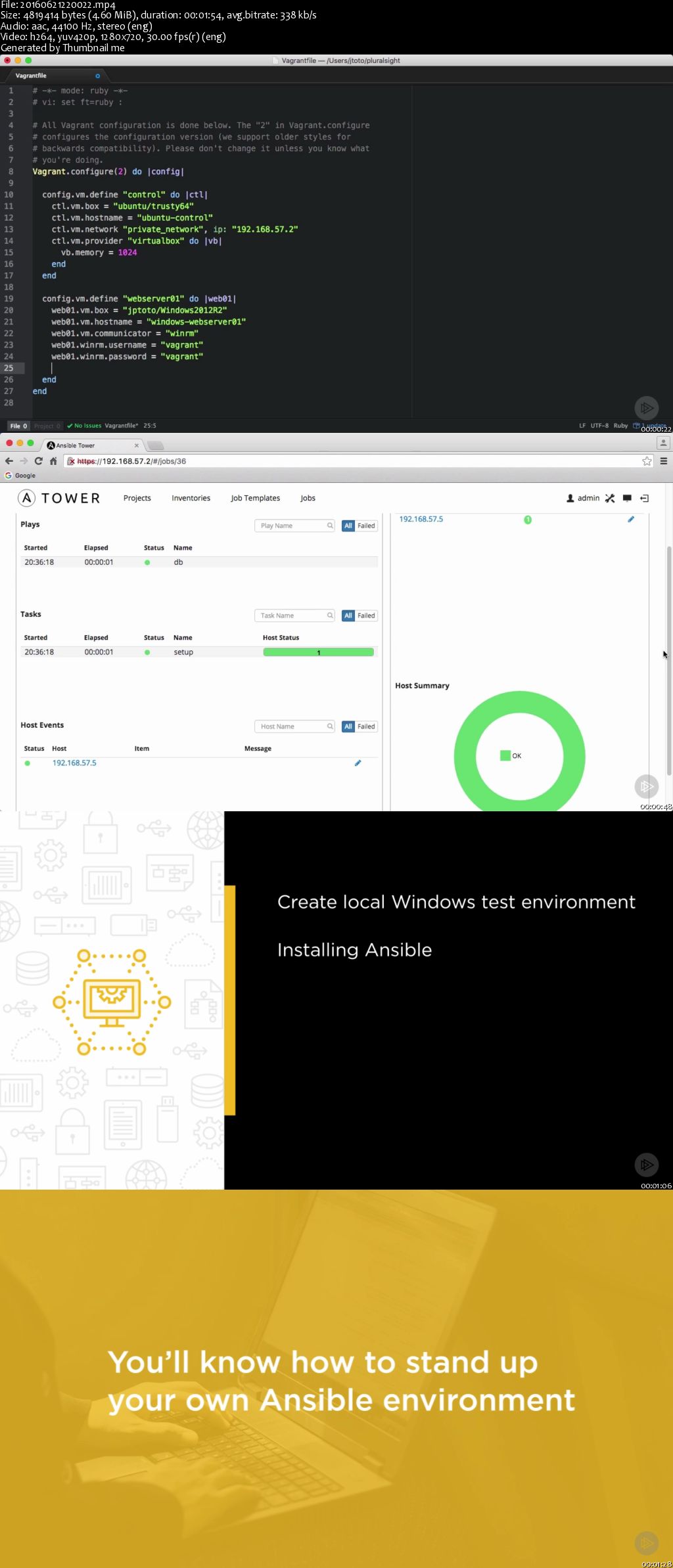This screenshot has height=1568, width=673.
Task: Click 'Installing Ansible' slide text
Action: click(354, 950)
